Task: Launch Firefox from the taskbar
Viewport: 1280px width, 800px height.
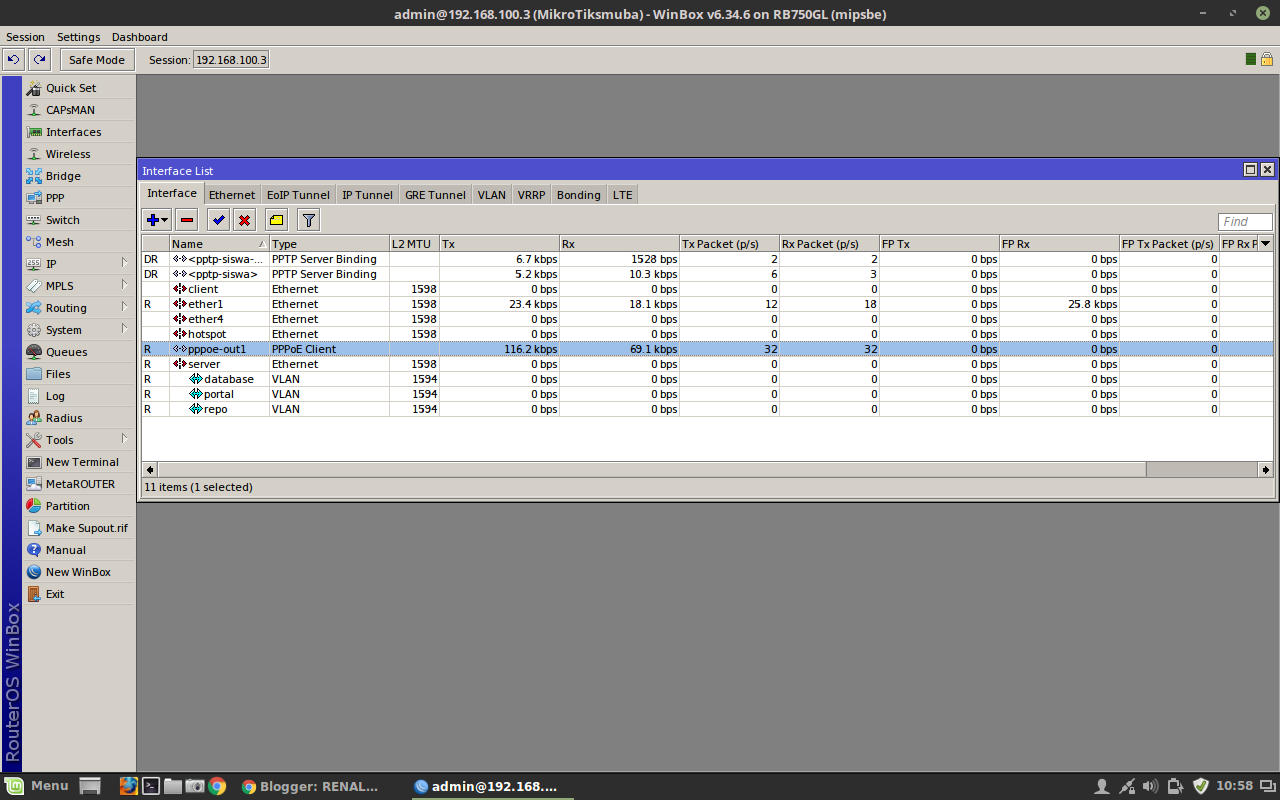Action: [x=128, y=786]
